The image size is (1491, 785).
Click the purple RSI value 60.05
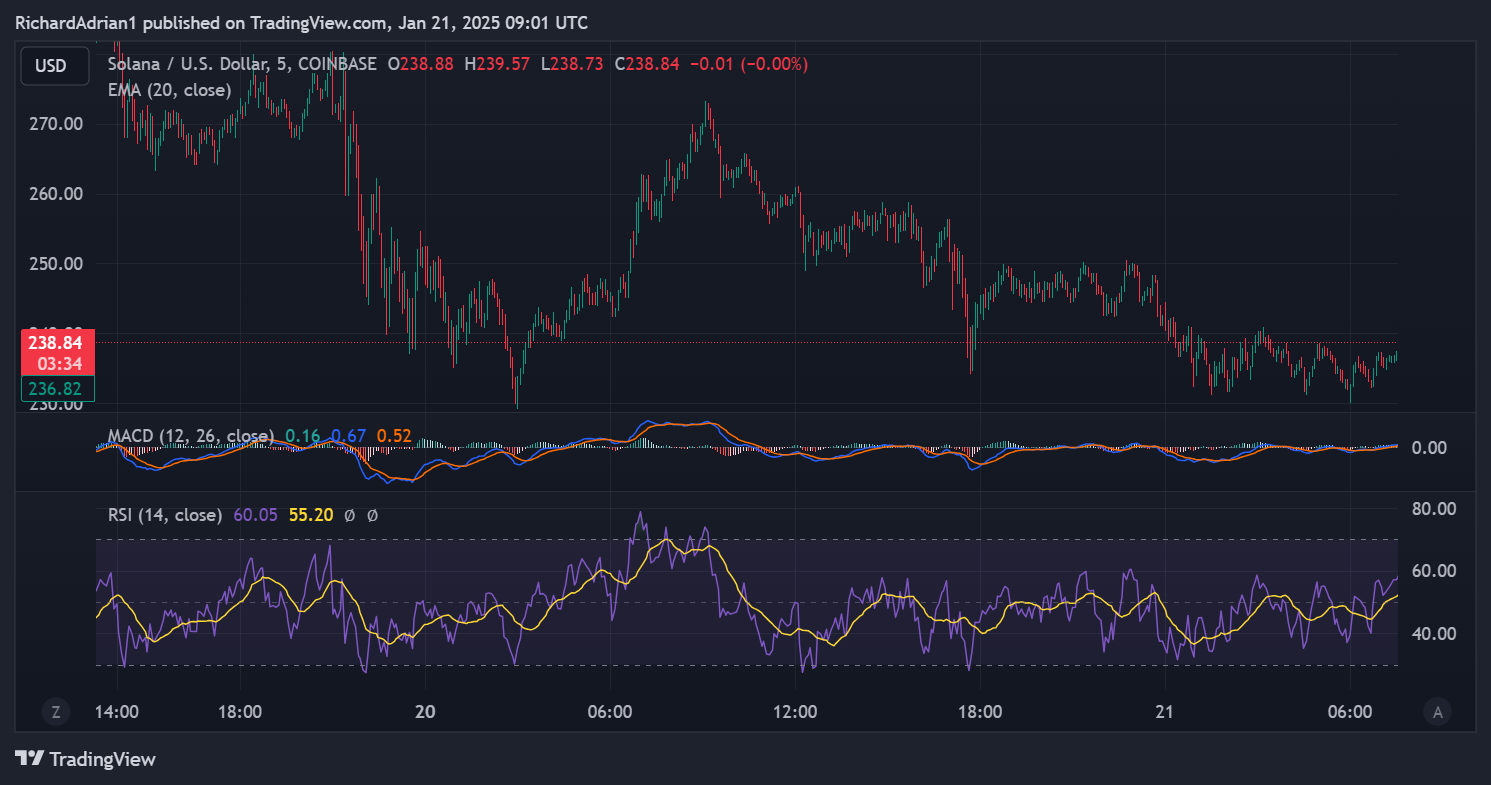[255, 515]
